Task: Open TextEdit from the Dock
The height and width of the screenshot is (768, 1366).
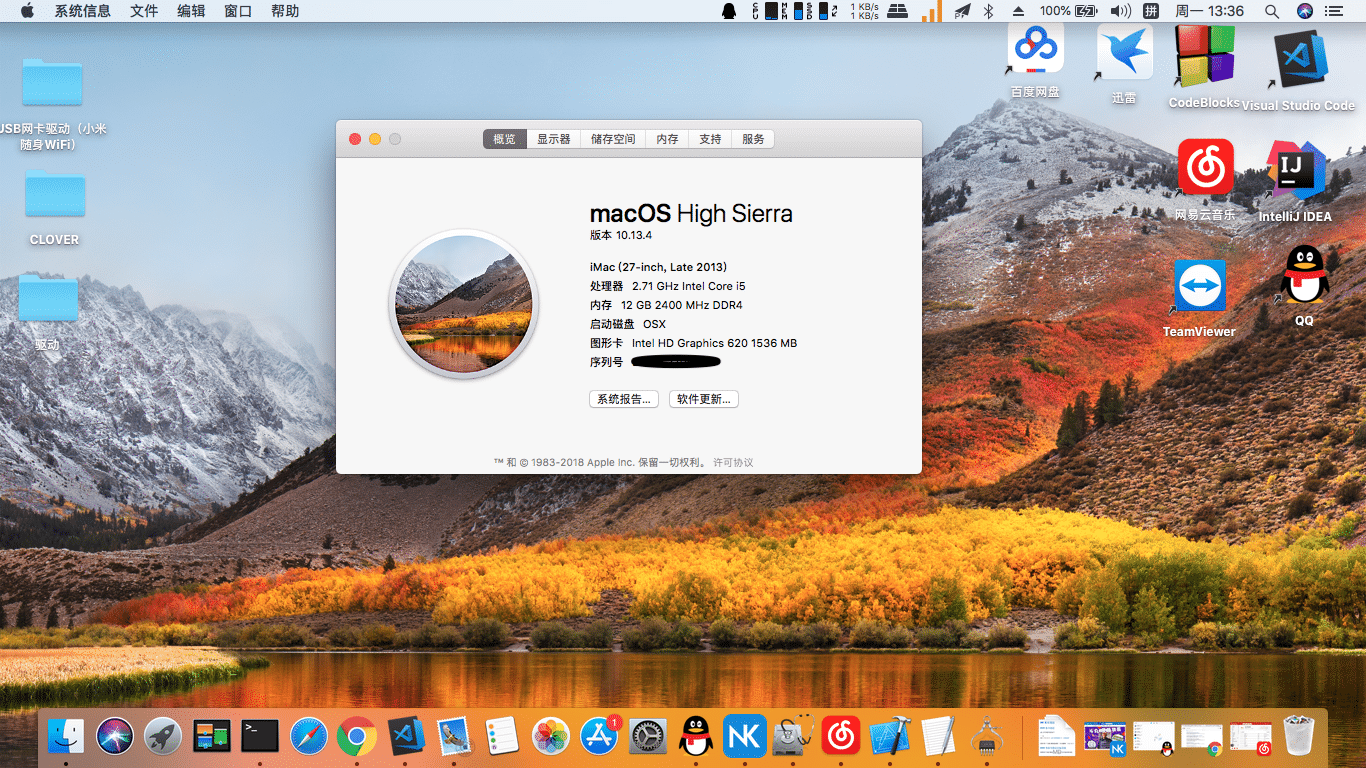Action: pyautogui.click(x=938, y=736)
